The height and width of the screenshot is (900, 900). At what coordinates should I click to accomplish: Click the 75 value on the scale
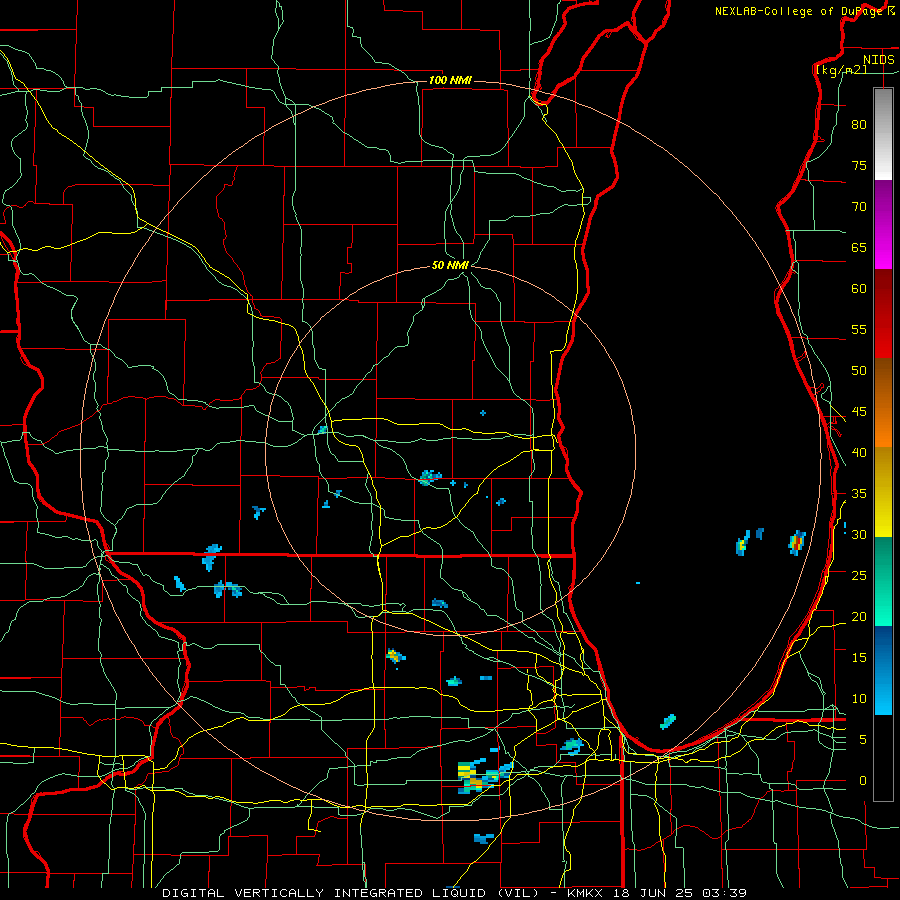[x=859, y=166]
